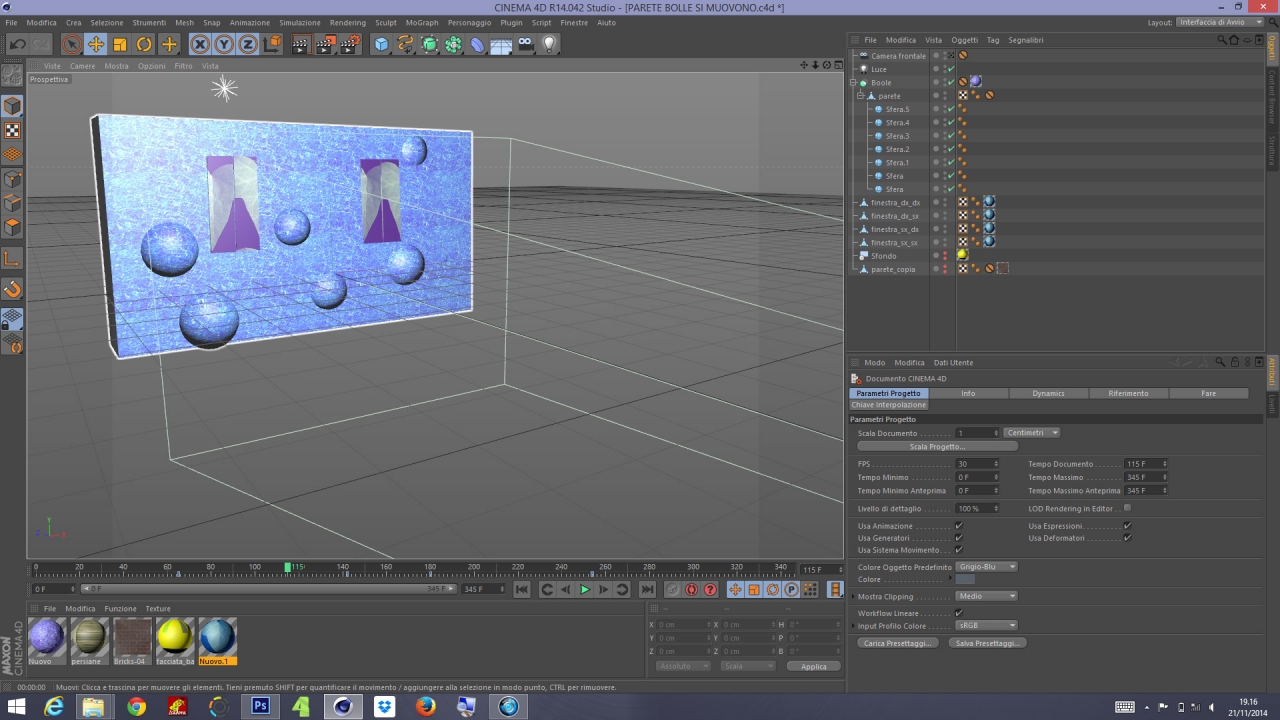
Task: Toggle the Usa Animazione checkbox
Action: click(x=959, y=526)
